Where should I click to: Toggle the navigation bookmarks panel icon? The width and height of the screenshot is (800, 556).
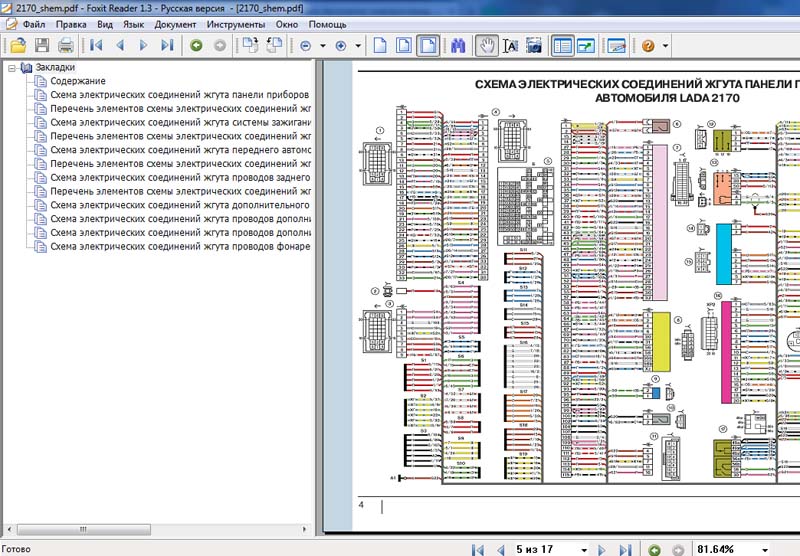(x=562, y=46)
